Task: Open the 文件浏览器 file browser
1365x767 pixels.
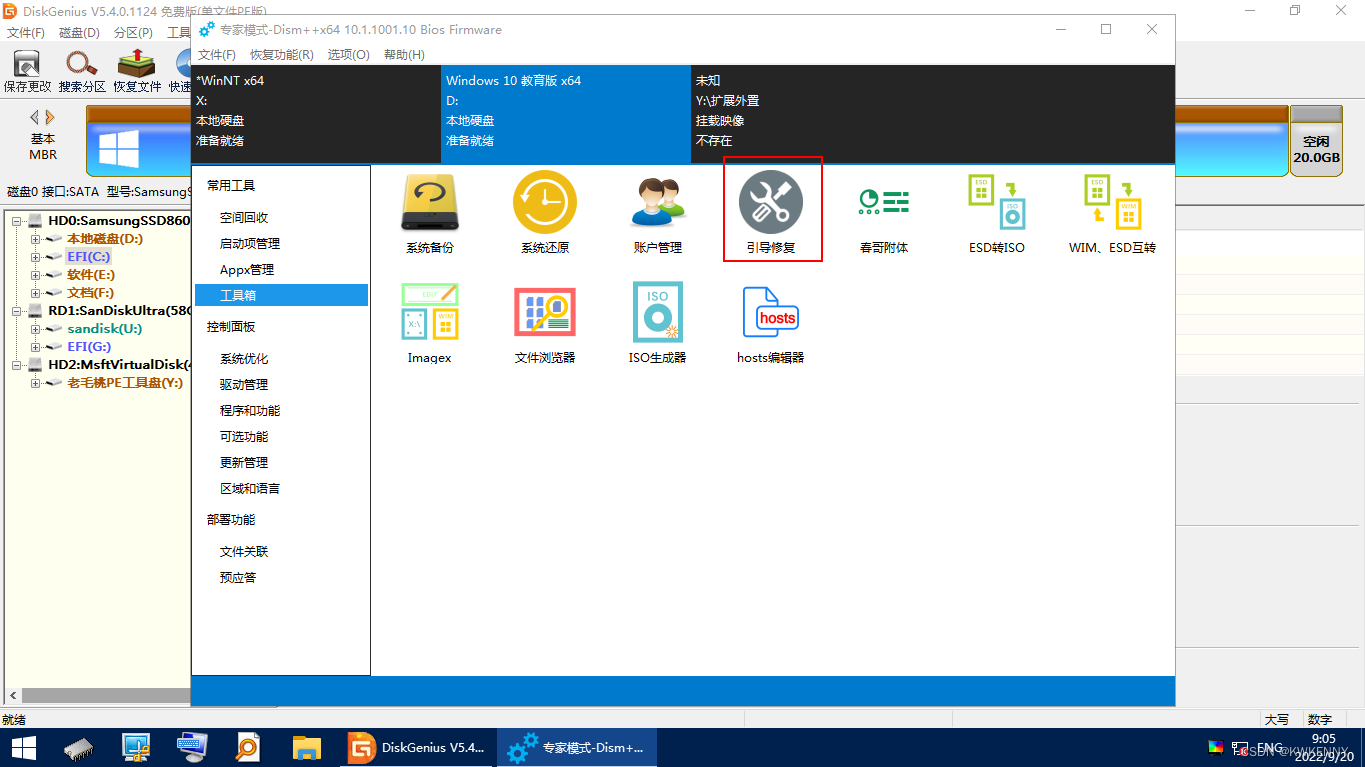Action: [545, 323]
